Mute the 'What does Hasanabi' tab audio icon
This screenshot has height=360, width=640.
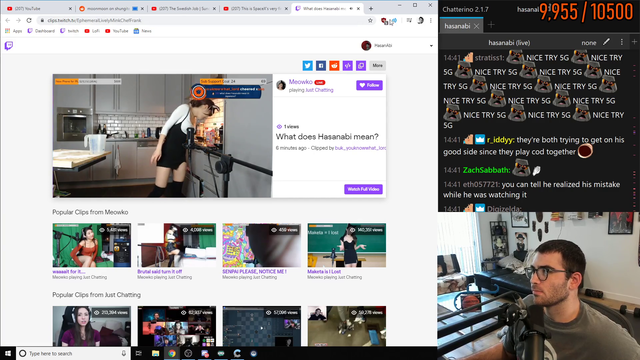351,8
